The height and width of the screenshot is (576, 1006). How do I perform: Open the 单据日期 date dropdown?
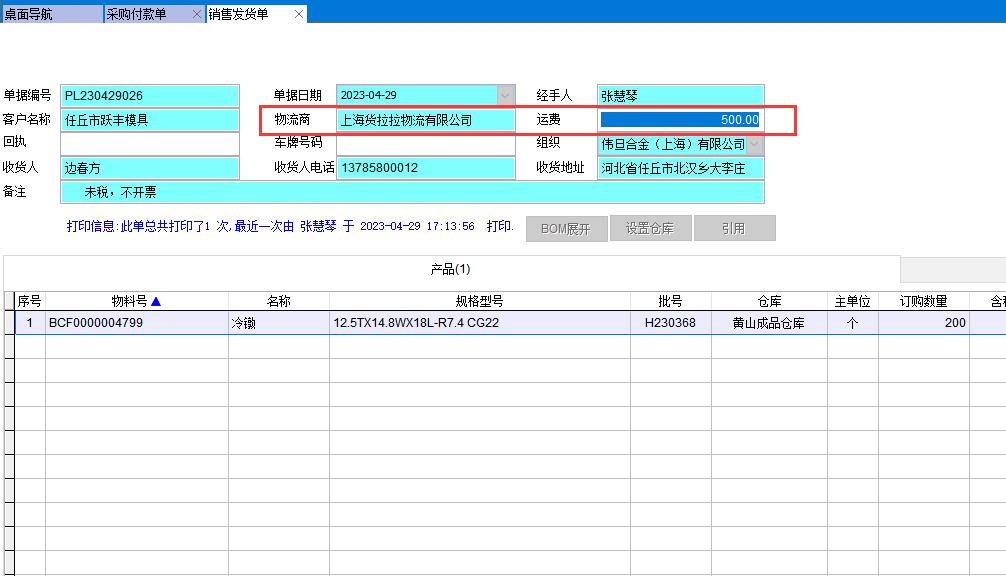[x=505, y=96]
